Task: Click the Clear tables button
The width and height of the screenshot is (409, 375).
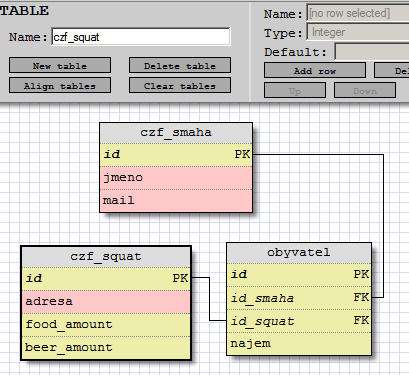Action: 180,85
